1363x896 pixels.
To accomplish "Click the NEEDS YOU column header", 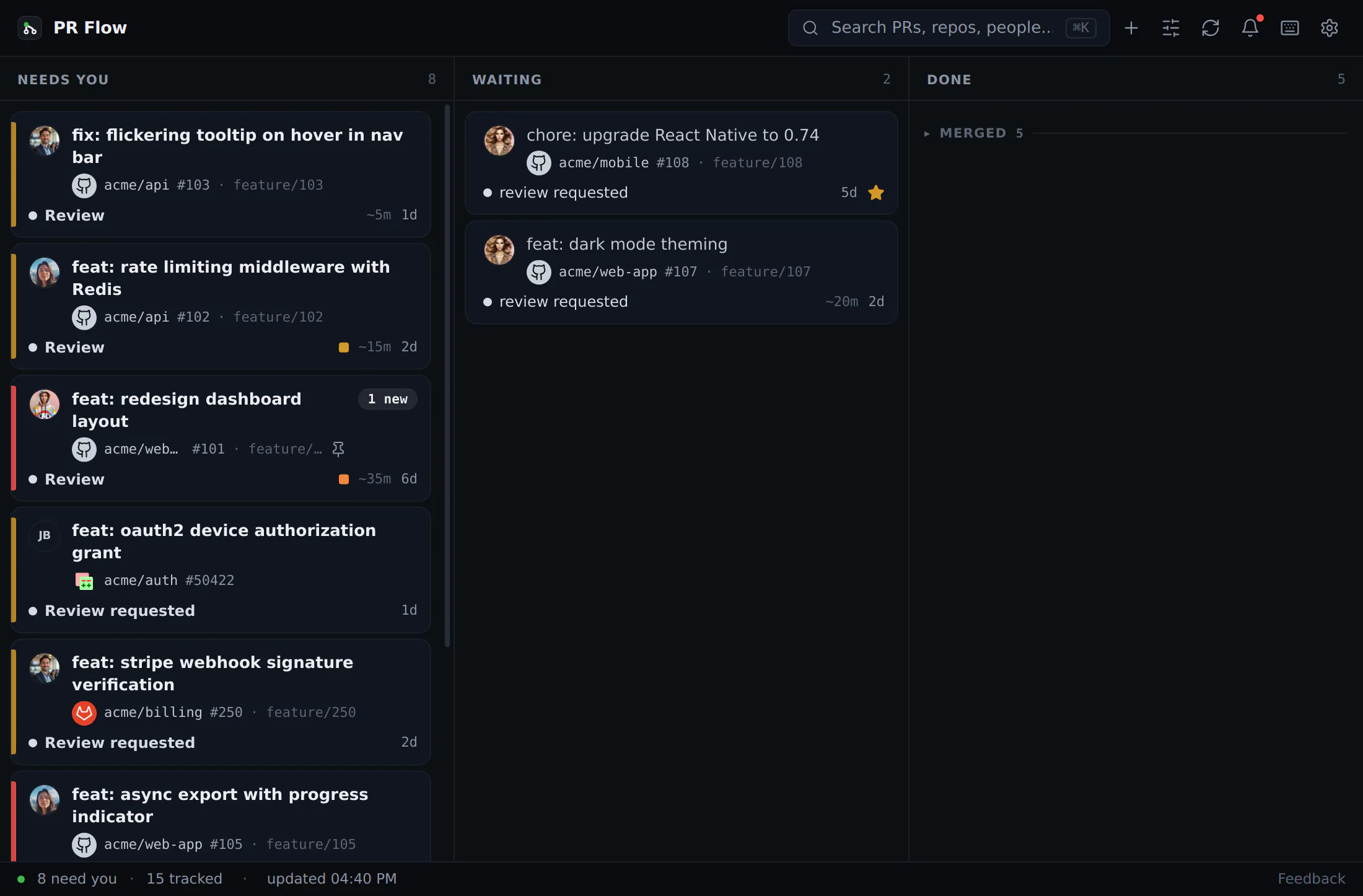I will pyautogui.click(x=63, y=79).
